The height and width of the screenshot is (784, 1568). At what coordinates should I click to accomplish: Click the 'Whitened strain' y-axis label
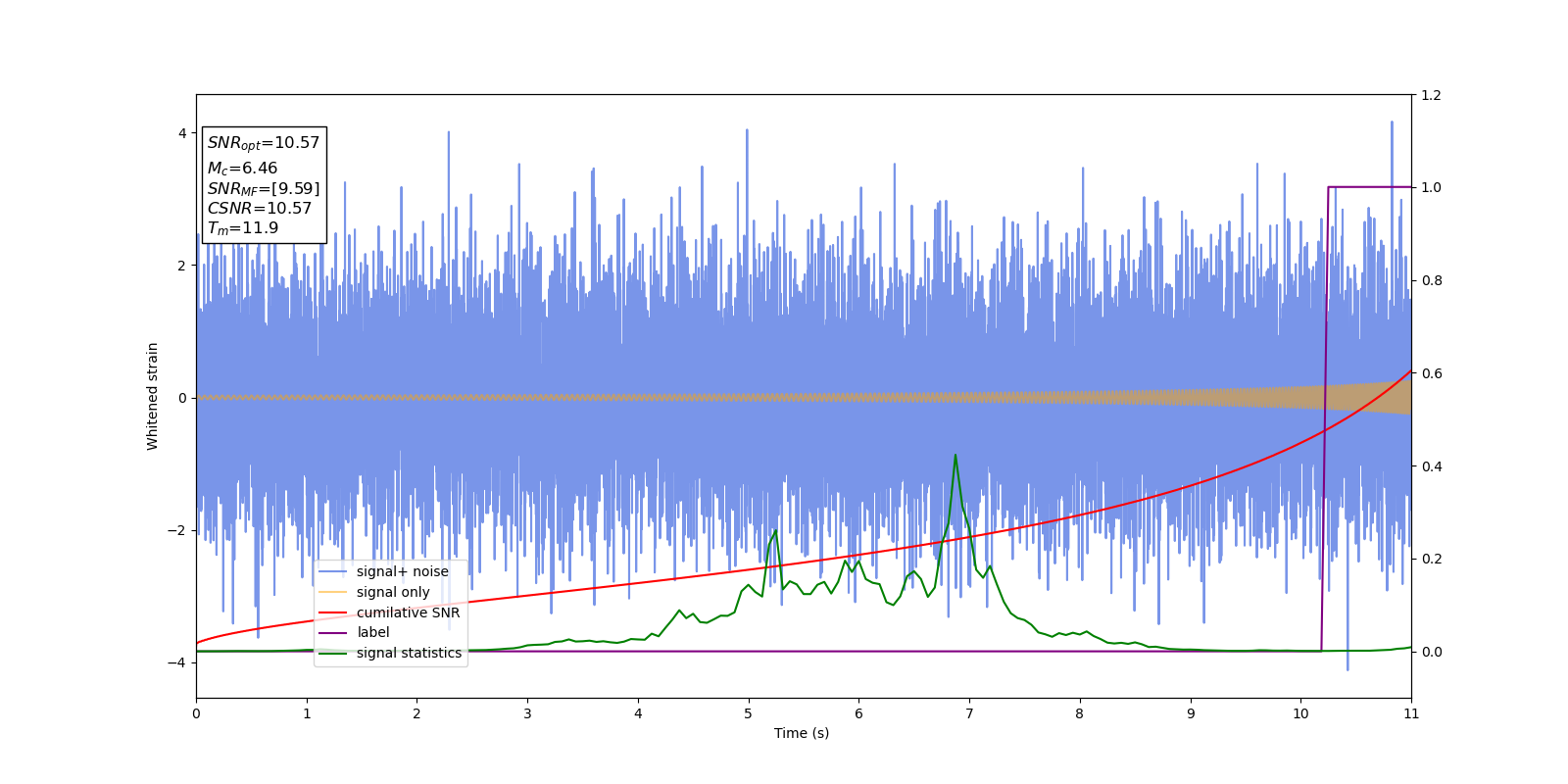coord(152,396)
